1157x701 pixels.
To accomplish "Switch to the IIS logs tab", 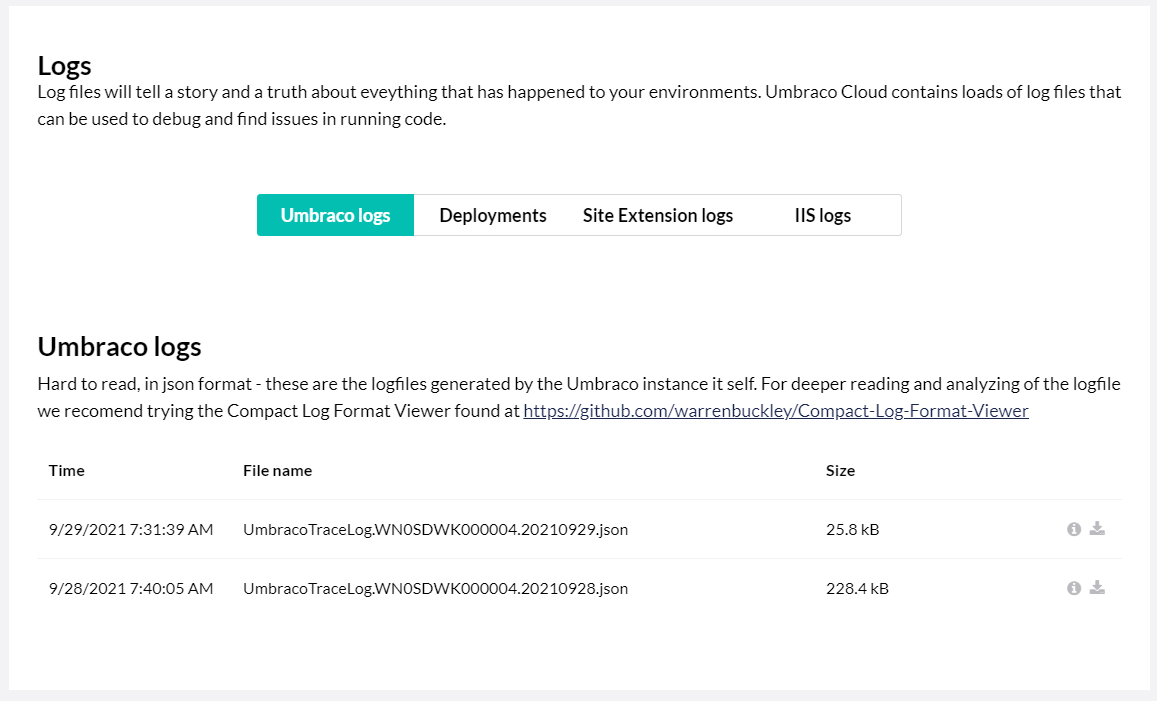I will [x=822, y=215].
